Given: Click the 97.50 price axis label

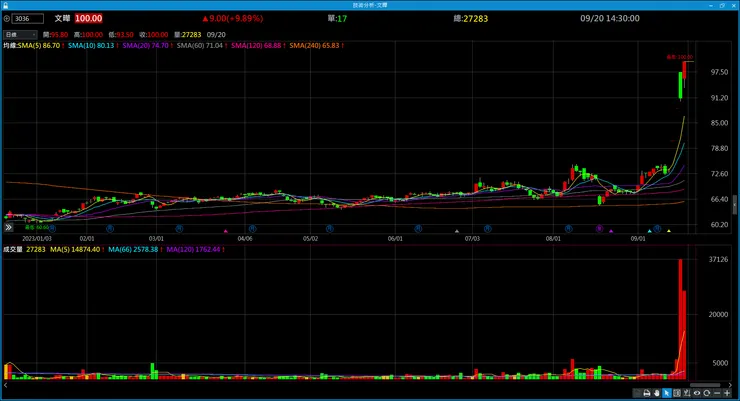Looking at the screenshot, I should pos(719,72).
